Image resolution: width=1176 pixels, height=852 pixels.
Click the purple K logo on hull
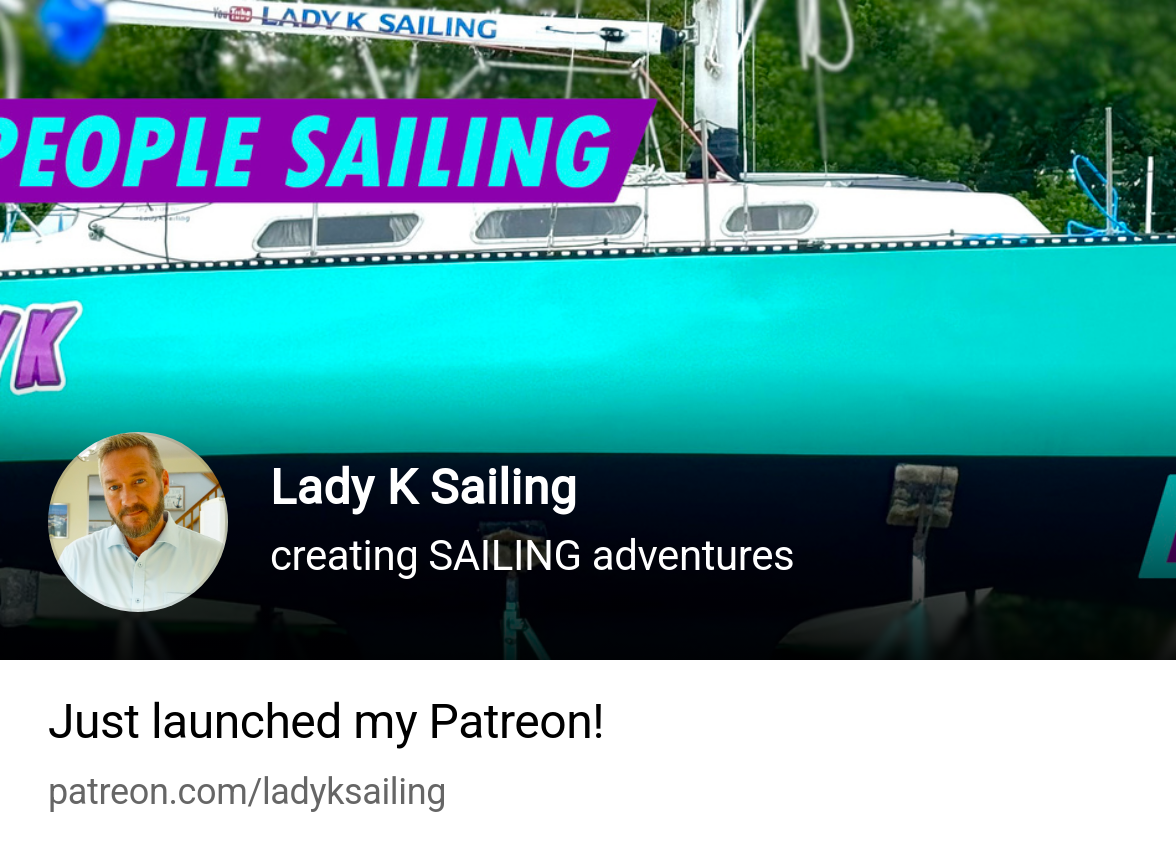38,346
